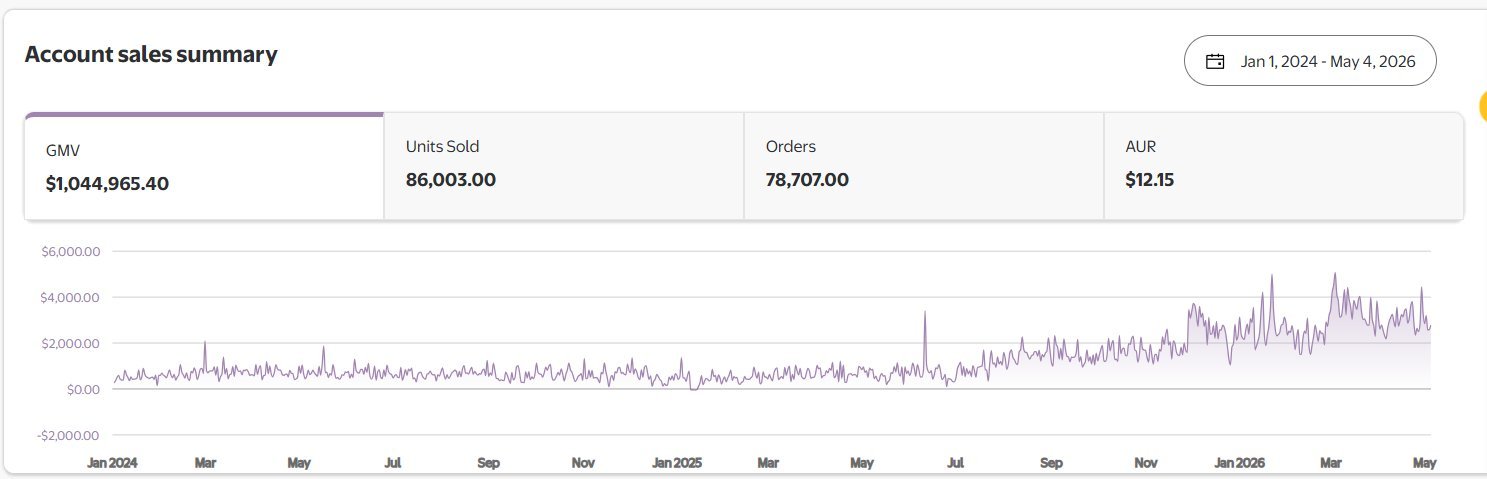Click the 86,003.00 units sold value
Viewport: 1487px width, 479px height.
click(x=451, y=180)
